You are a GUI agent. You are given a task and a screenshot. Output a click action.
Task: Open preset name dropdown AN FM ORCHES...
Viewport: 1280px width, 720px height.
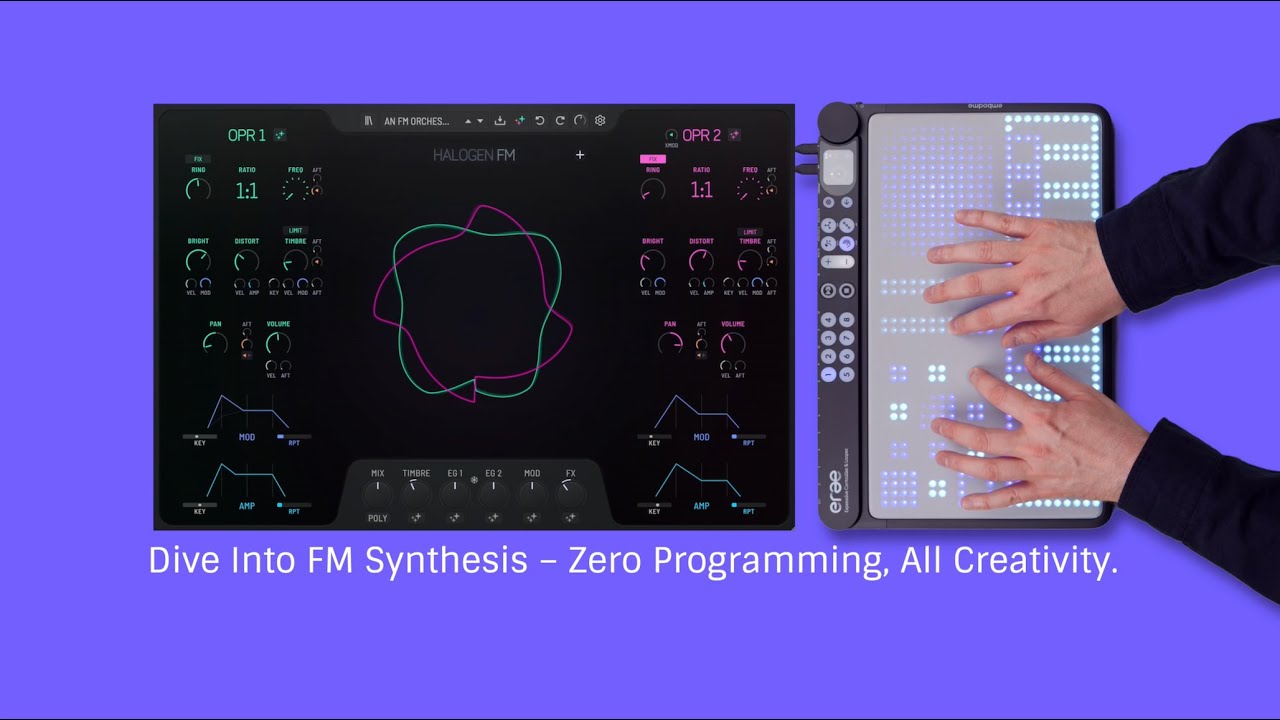point(417,121)
